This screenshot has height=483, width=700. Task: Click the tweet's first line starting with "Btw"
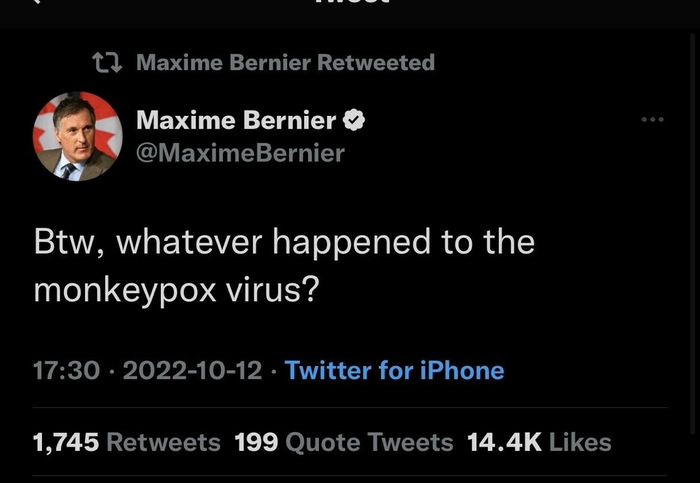pyautogui.click(x=284, y=242)
